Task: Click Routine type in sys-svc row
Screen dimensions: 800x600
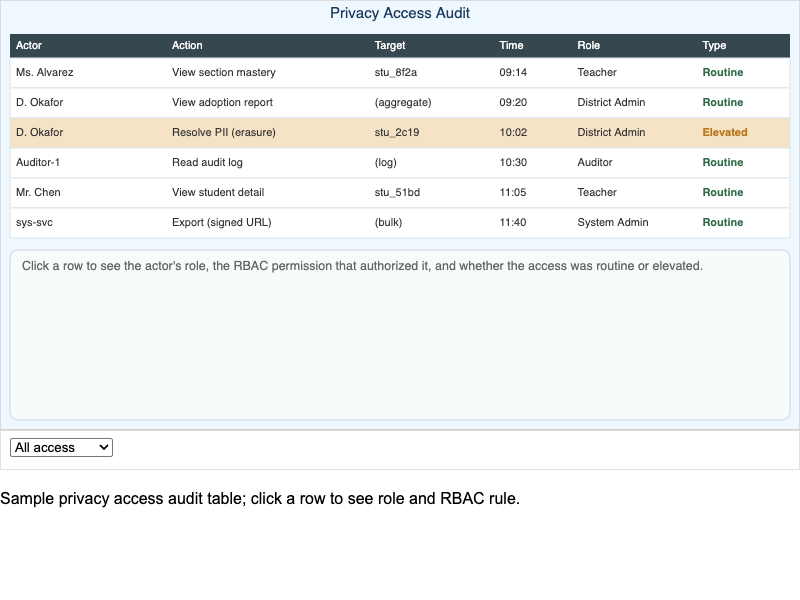Action: pyautogui.click(x=722, y=222)
